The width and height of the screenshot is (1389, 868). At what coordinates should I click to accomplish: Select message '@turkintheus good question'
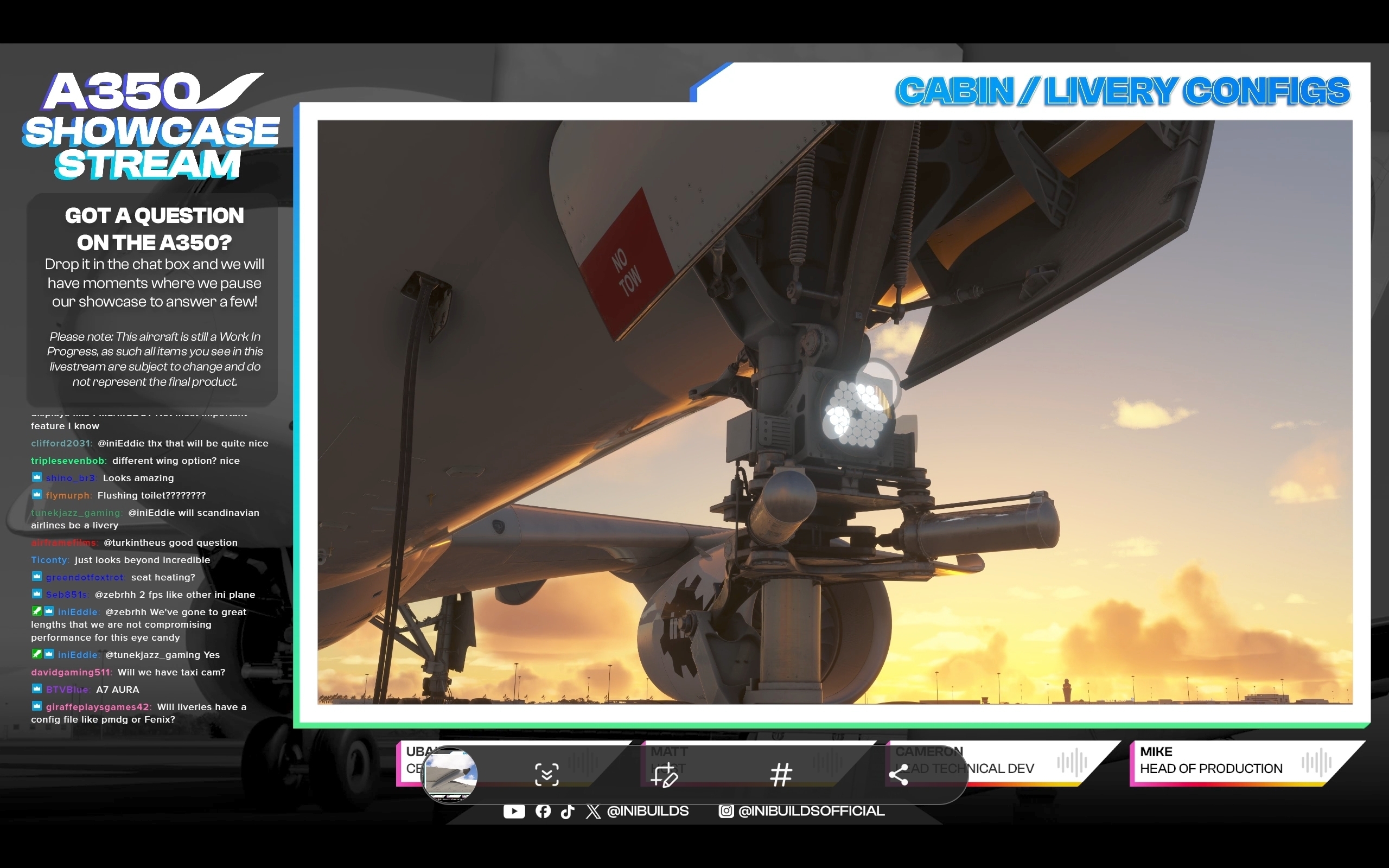170,542
